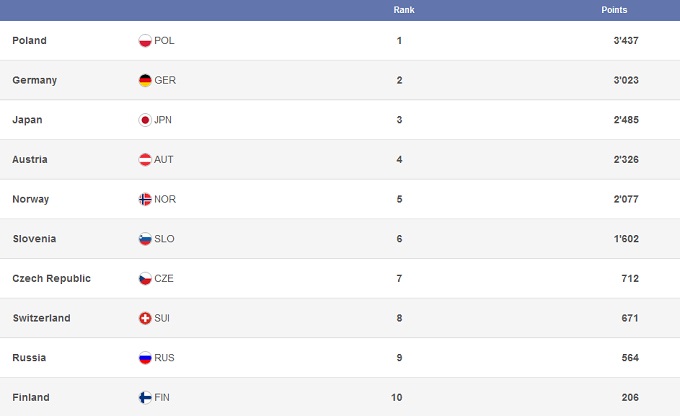Click the Switzerland flag icon

tap(145, 318)
